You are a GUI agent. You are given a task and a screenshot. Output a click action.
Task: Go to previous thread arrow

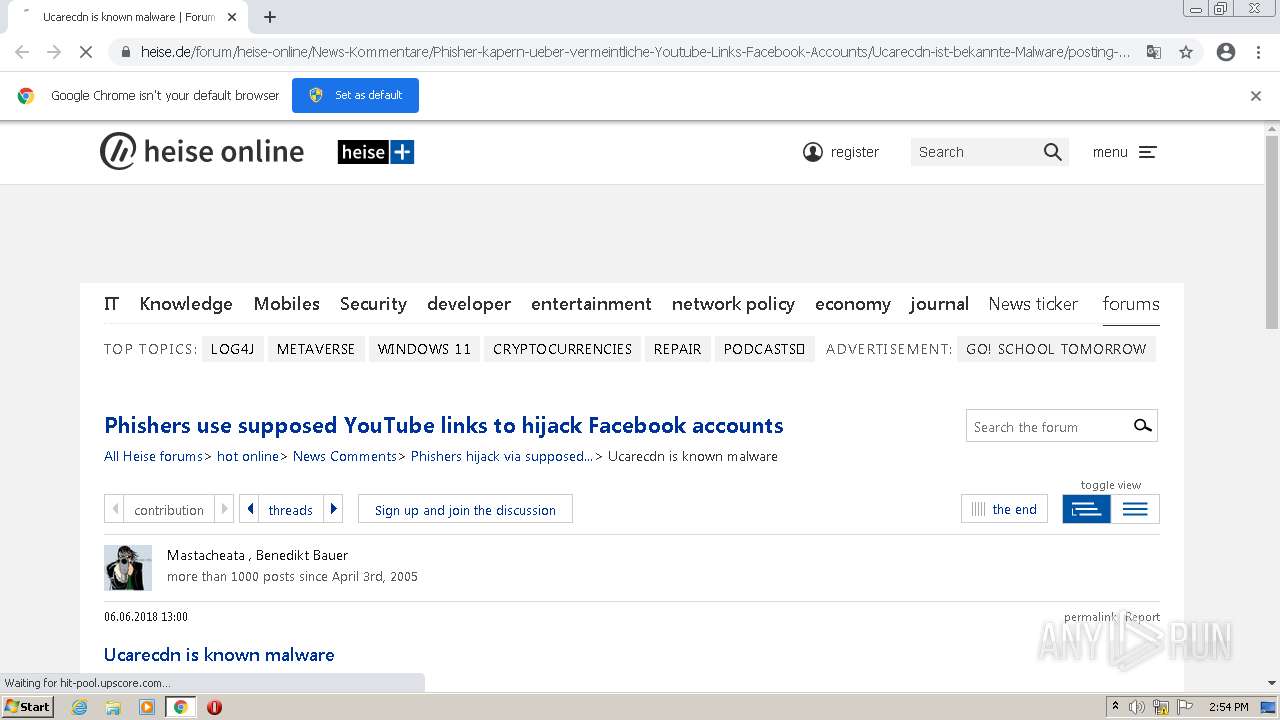point(249,509)
